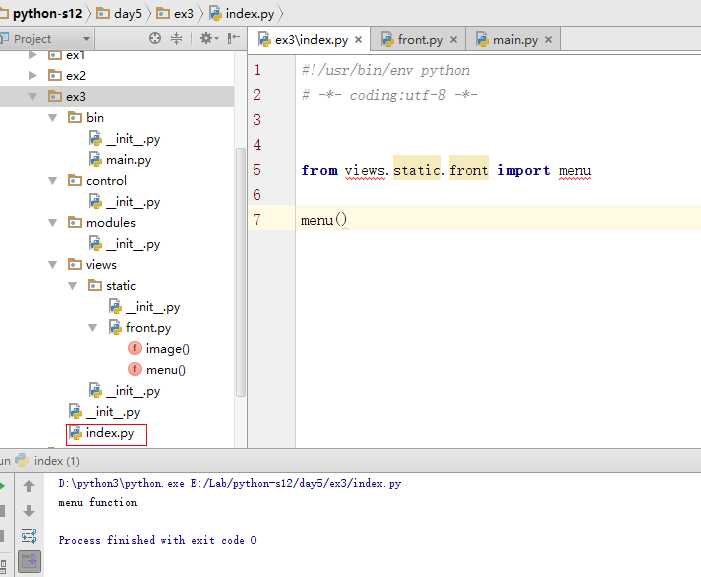Toggle soft-wrap icon in Run panel
The width and height of the screenshot is (701, 577).
[x=29, y=536]
